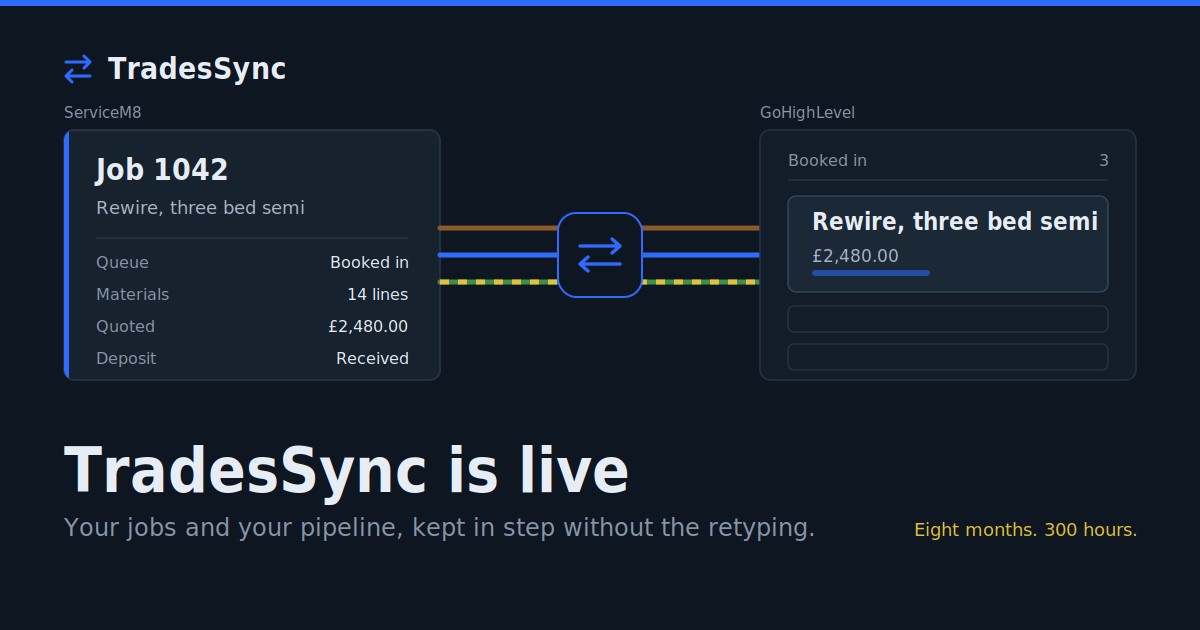Screen dimensions: 1200x630
Task: Click the first empty pipeline placeholder card
Action: pyautogui.click(x=948, y=319)
